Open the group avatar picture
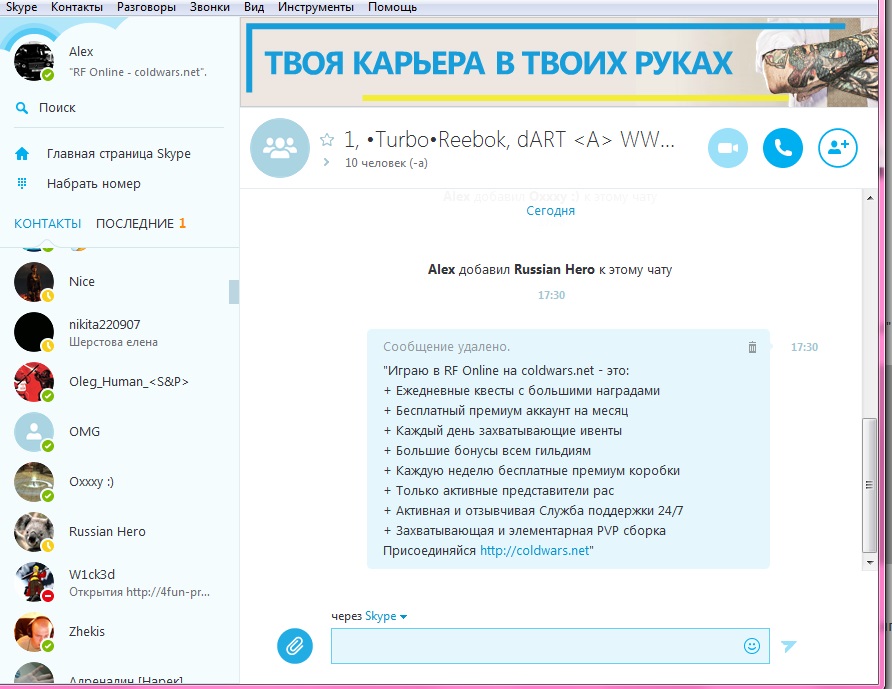 click(x=280, y=148)
